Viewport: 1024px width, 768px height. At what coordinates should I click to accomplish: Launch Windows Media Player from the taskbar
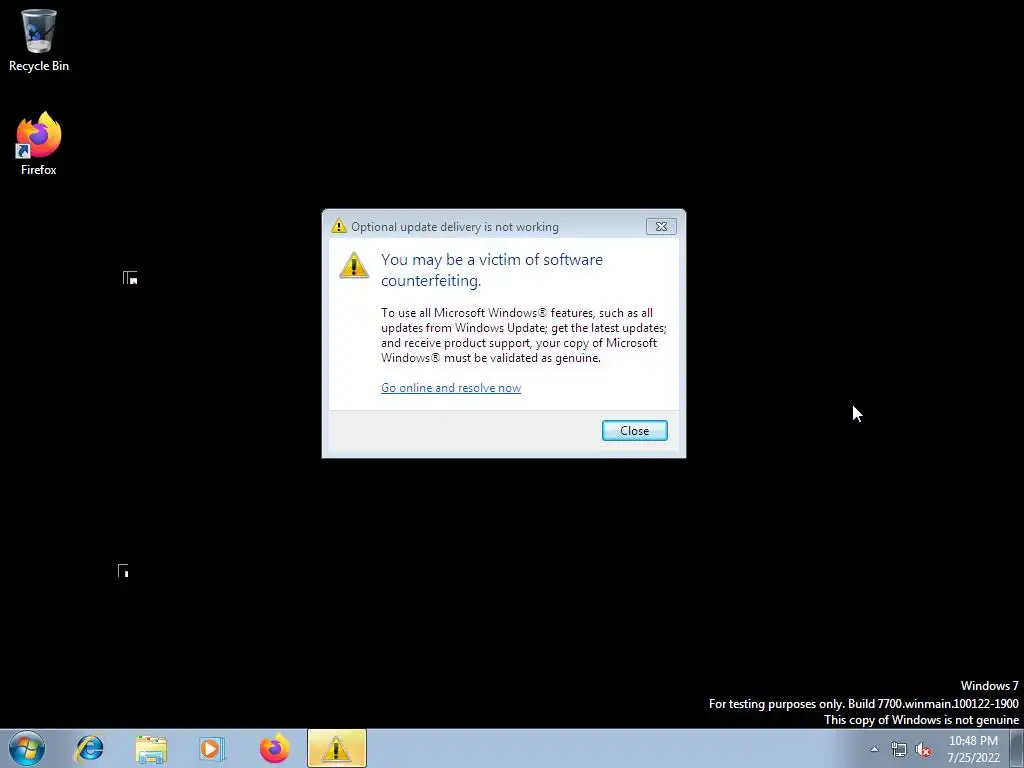(x=212, y=748)
